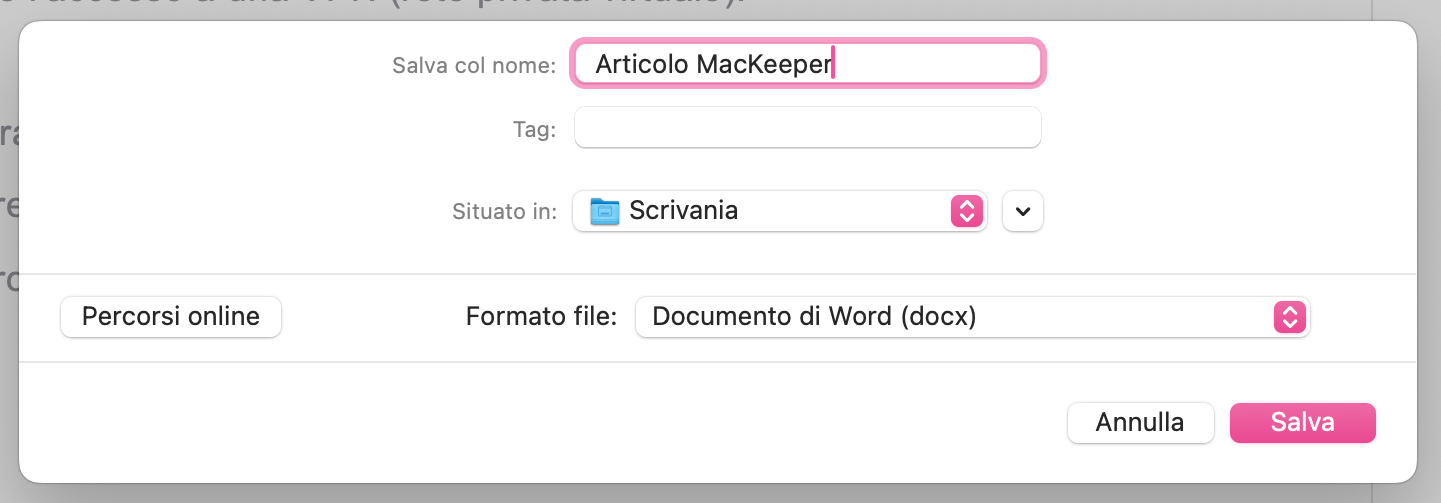The width and height of the screenshot is (1441, 503).
Task: Click the Salva button
Action: (x=1302, y=423)
